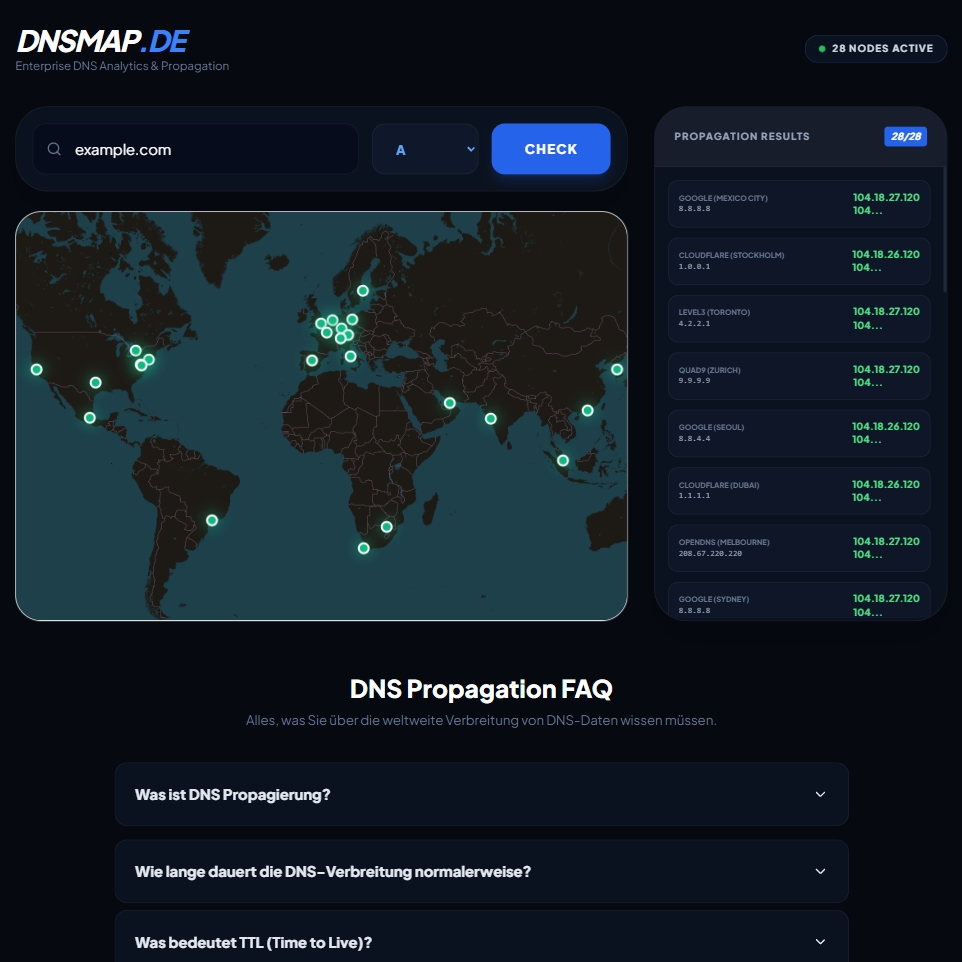Viewport: 962px width, 962px height.
Task: Click the 28/28 counter badge
Action: click(x=905, y=136)
